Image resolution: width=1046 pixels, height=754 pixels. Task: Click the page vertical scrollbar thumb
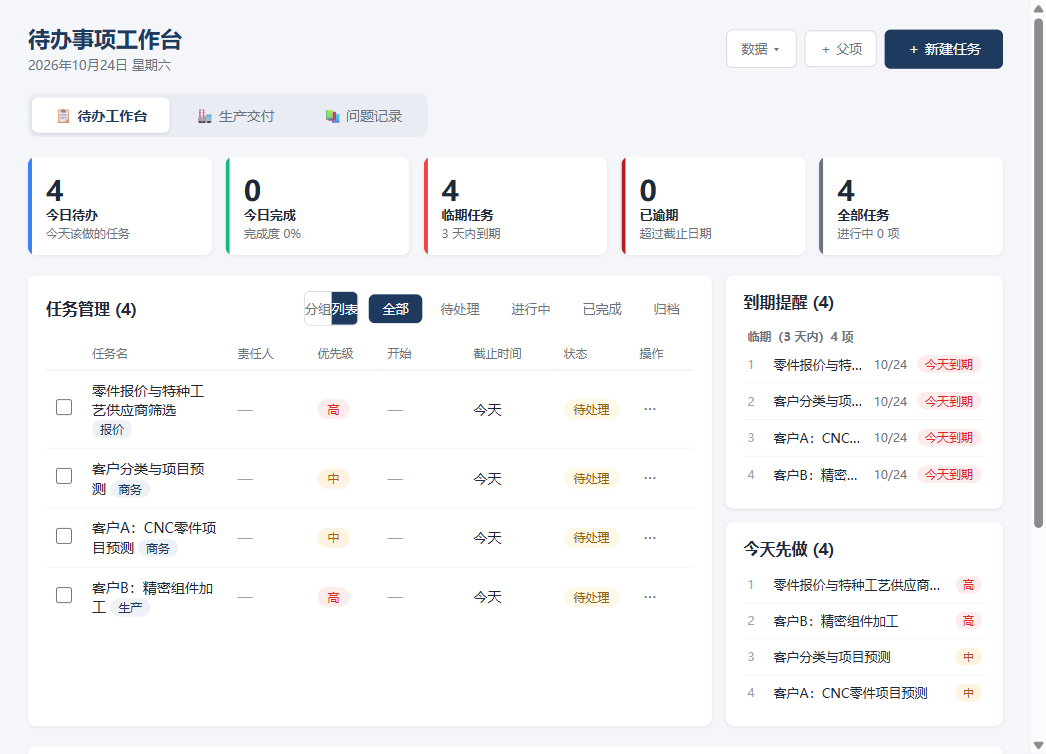pos(1039,272)
